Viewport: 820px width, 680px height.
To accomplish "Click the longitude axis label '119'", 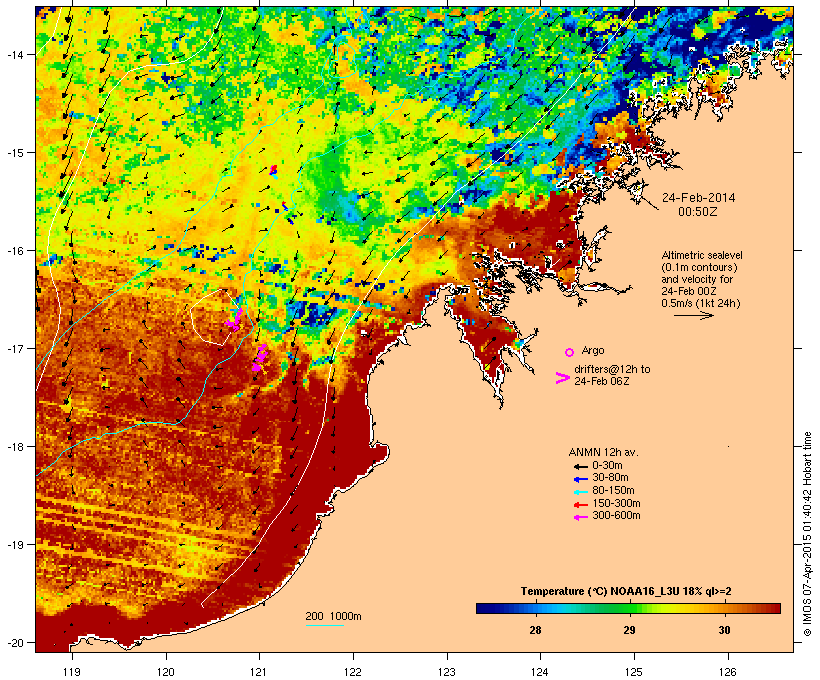I will (72, 672).
